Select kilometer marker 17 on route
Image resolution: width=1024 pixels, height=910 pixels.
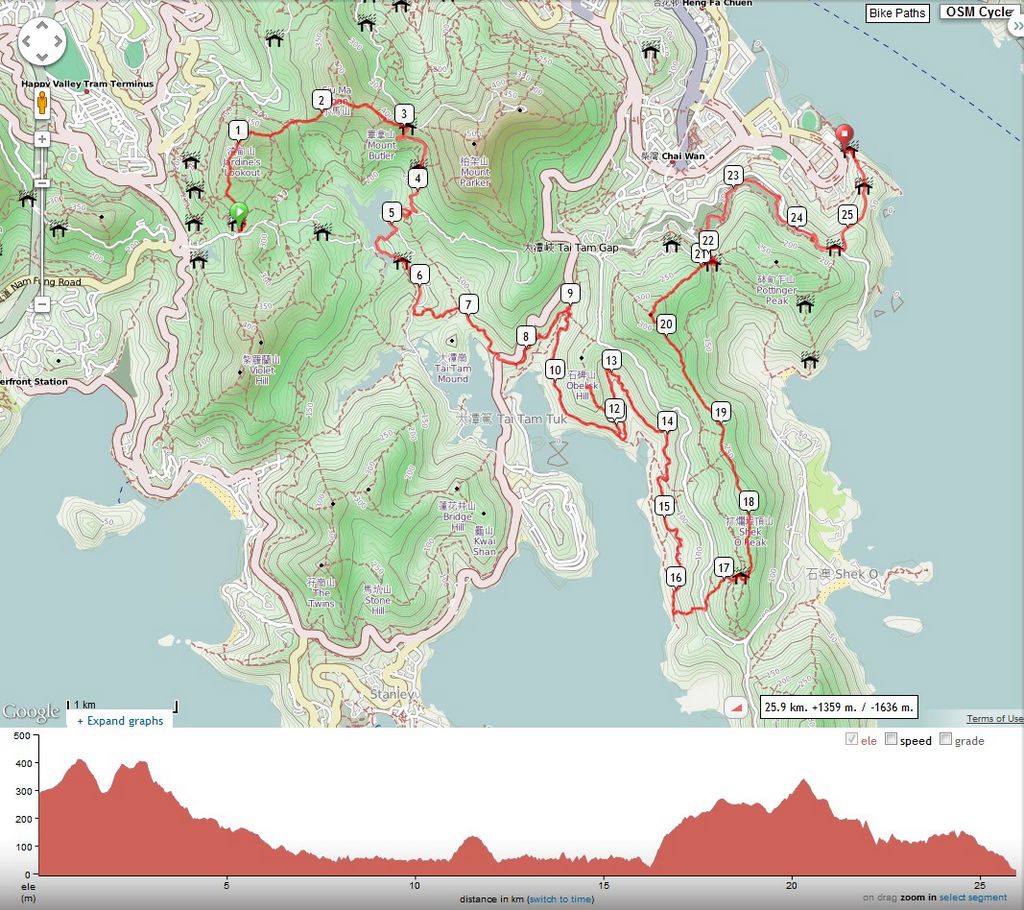point(724,568)
